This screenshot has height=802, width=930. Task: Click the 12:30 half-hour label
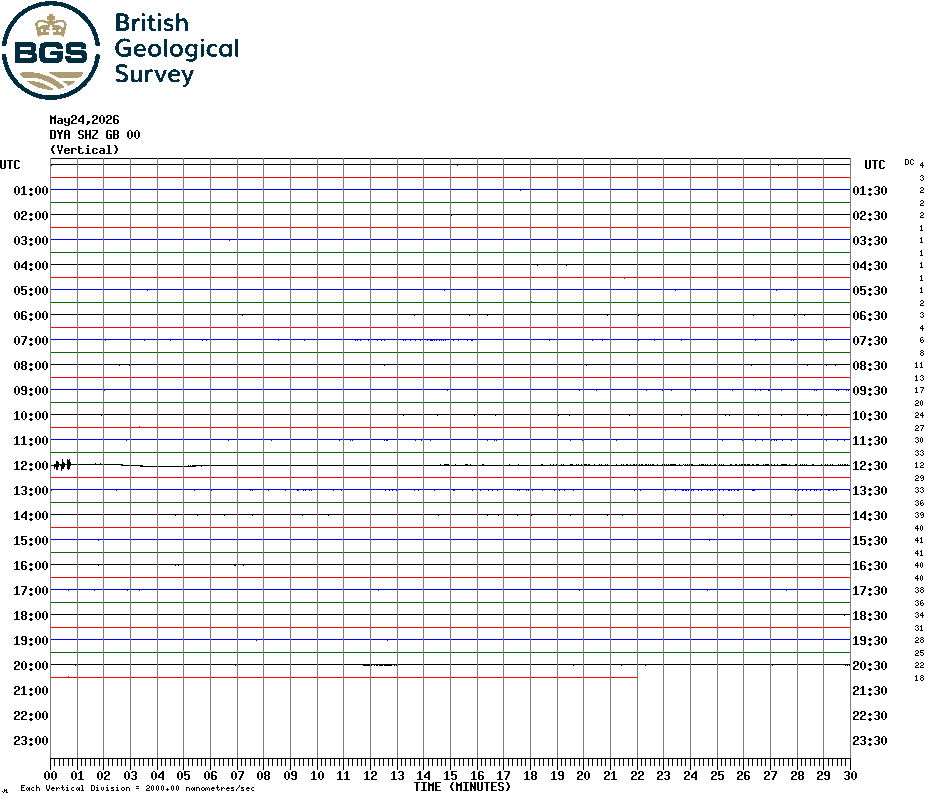(x=870, y=466)
